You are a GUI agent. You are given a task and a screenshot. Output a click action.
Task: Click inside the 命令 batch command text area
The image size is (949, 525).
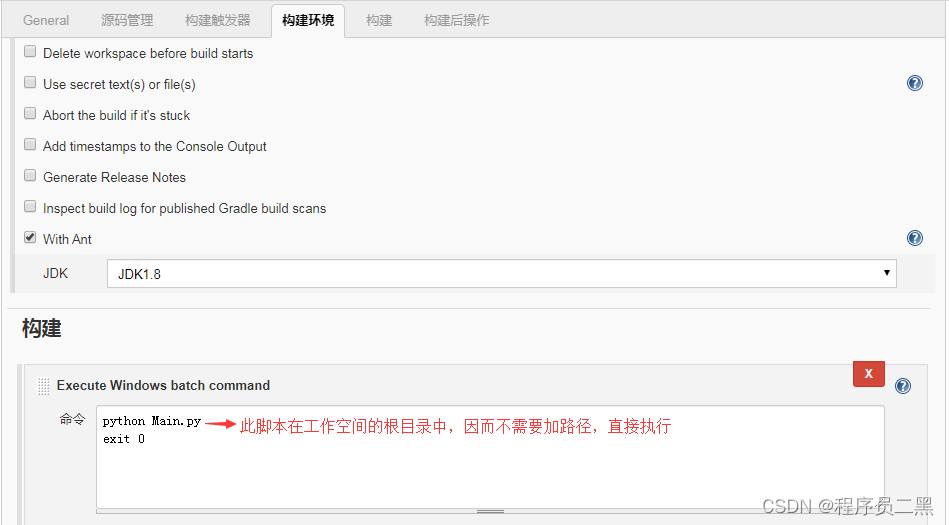click(x=490, y=457)
